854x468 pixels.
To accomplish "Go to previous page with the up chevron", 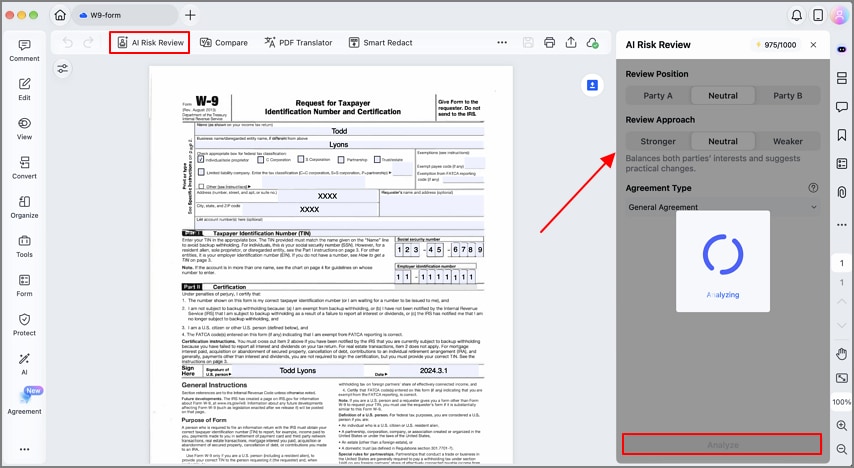I will click(x=841, y=301).
